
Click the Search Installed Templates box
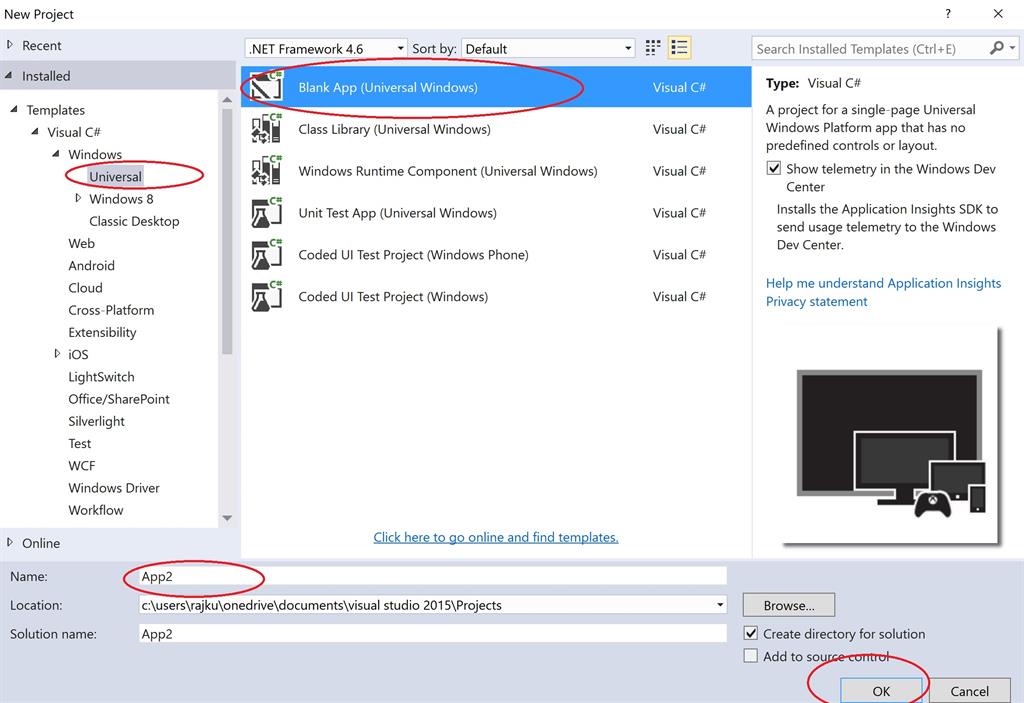871,48
